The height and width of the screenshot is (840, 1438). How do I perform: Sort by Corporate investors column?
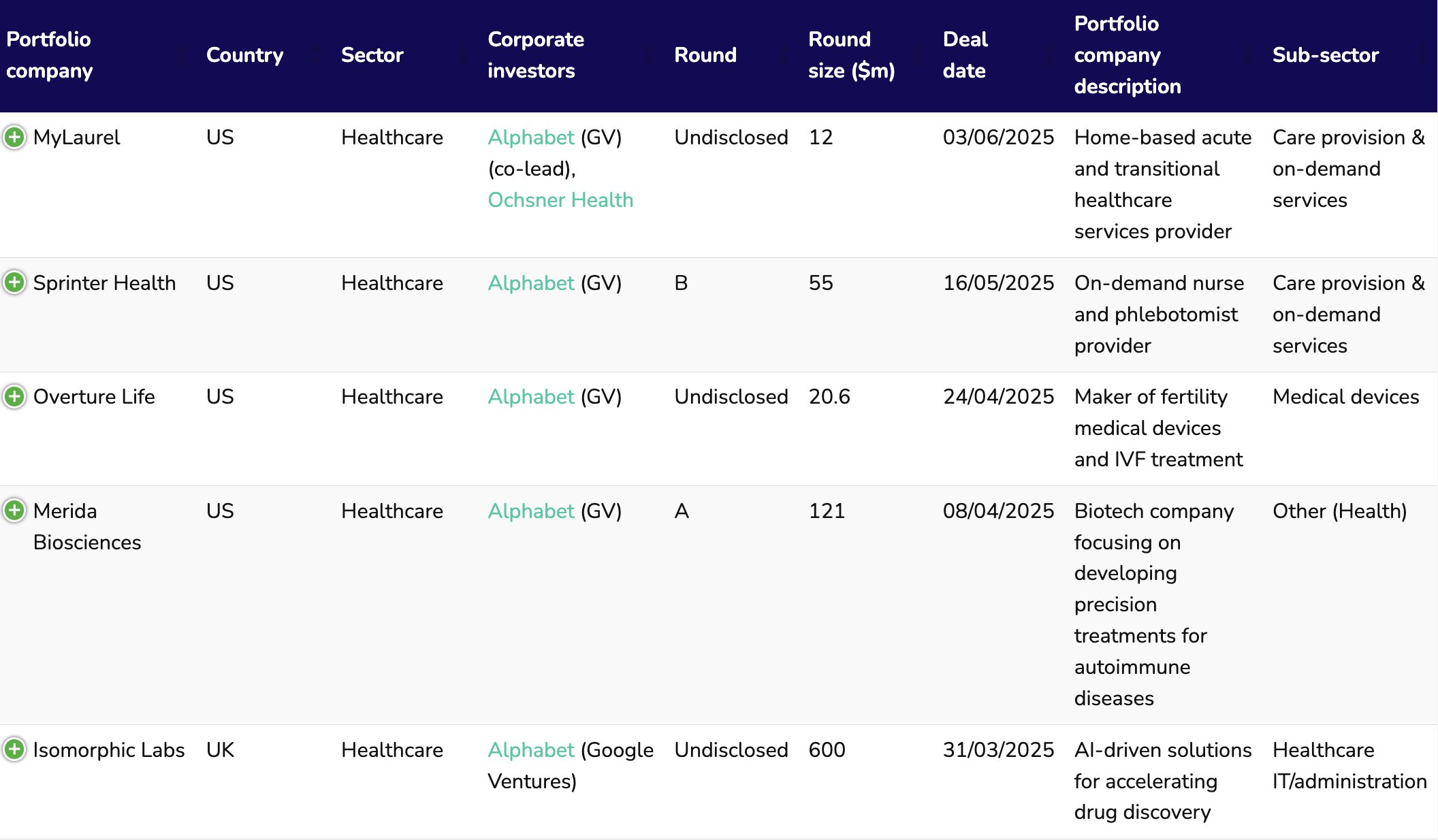point(536,55)
